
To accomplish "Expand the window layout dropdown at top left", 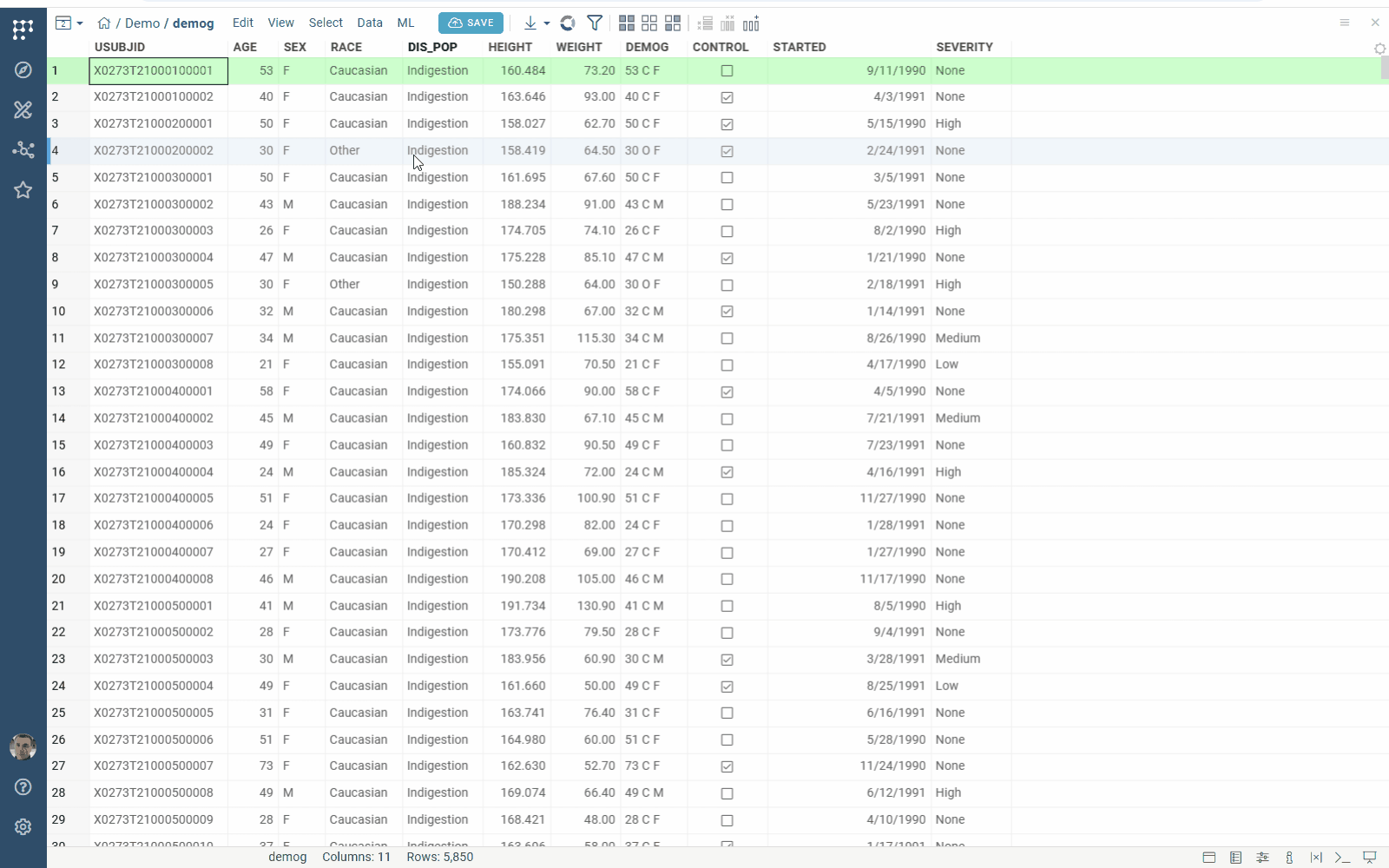I will click(69, 23).
